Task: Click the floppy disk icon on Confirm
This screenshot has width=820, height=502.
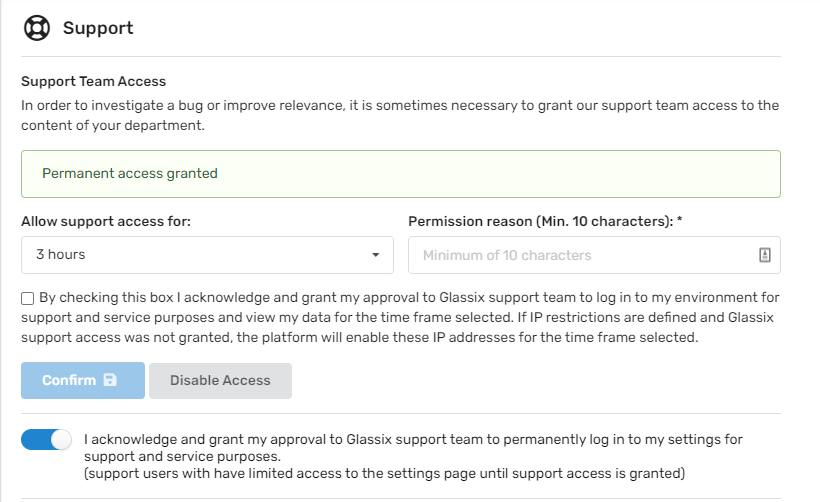Action: coord(110,381)
